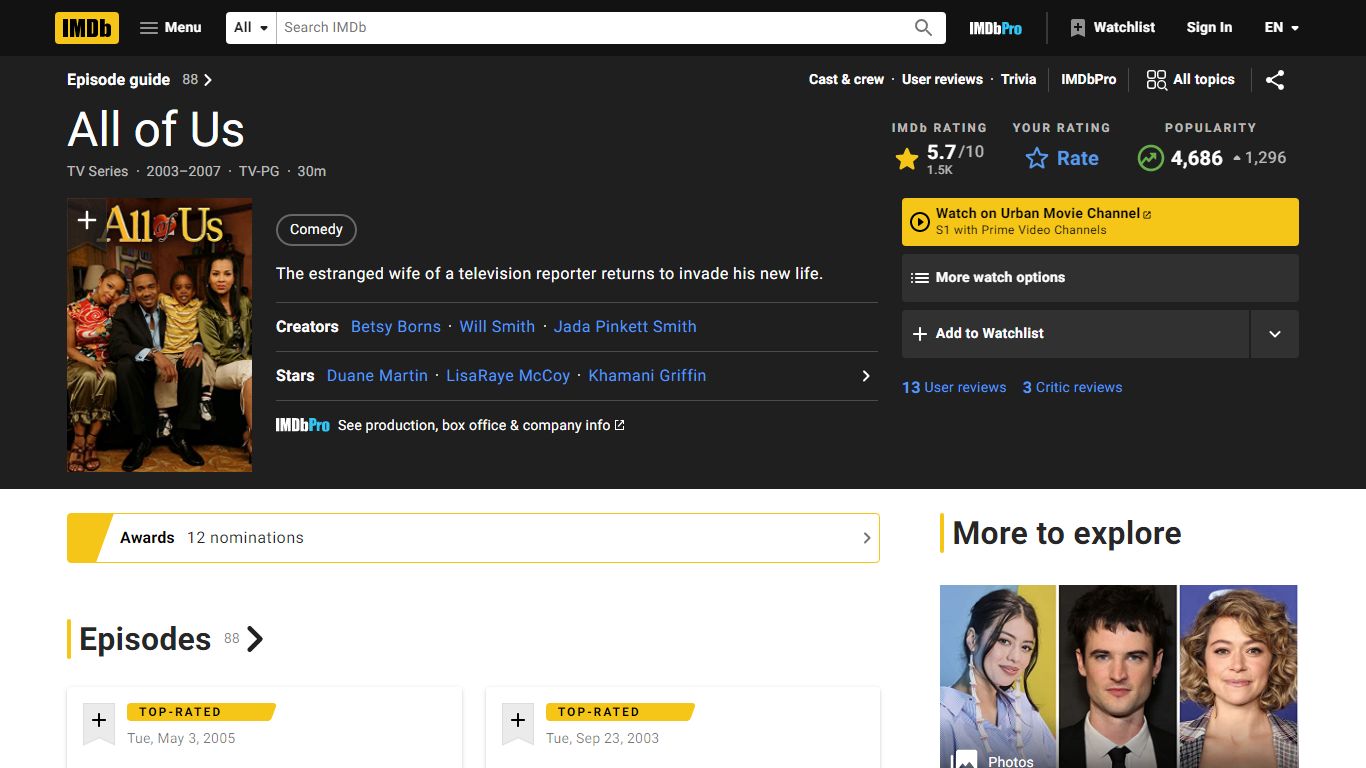Expand the Awards row chevron

867,538
